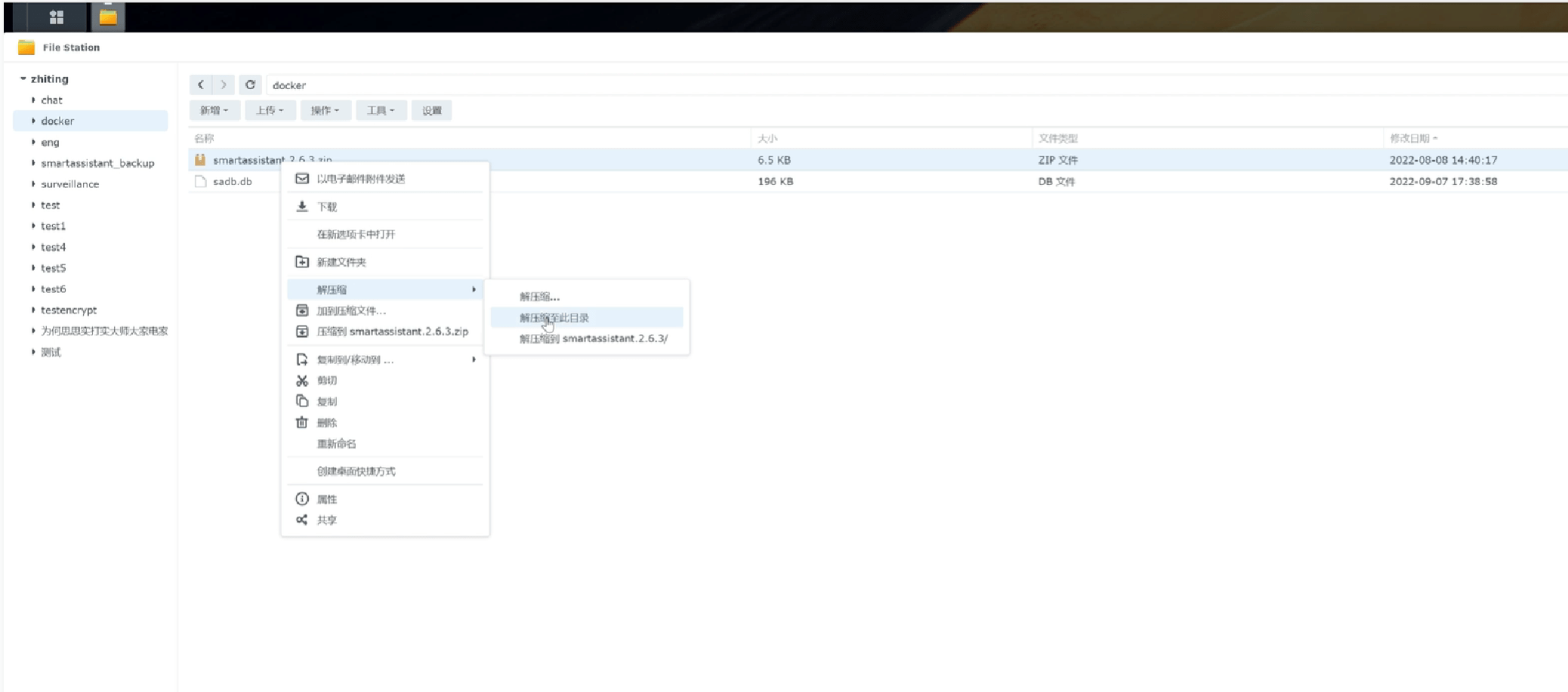Collapse the zhiting root tree node
The width and height of the screenshot is (1568, 692).
click(x=23, y=79)
